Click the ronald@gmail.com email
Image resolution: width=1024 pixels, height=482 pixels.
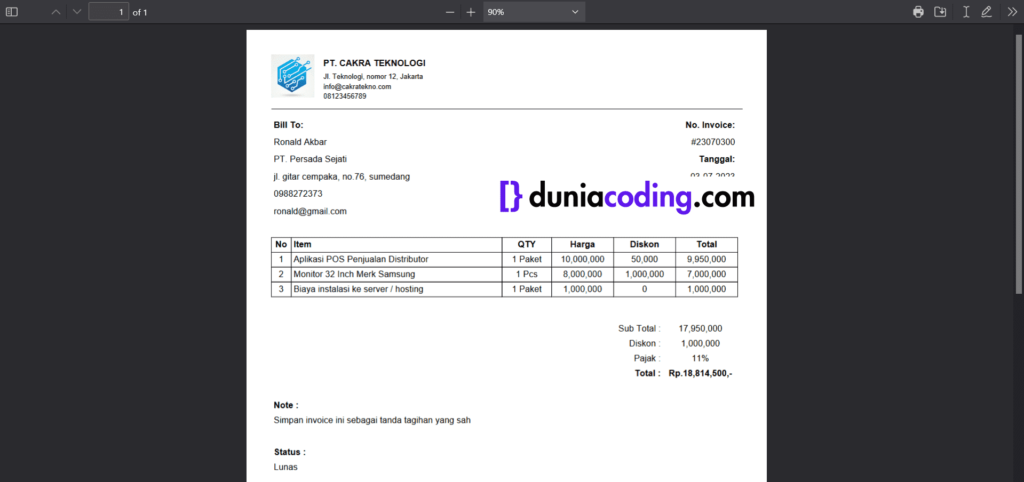click(x=310, y=211)
